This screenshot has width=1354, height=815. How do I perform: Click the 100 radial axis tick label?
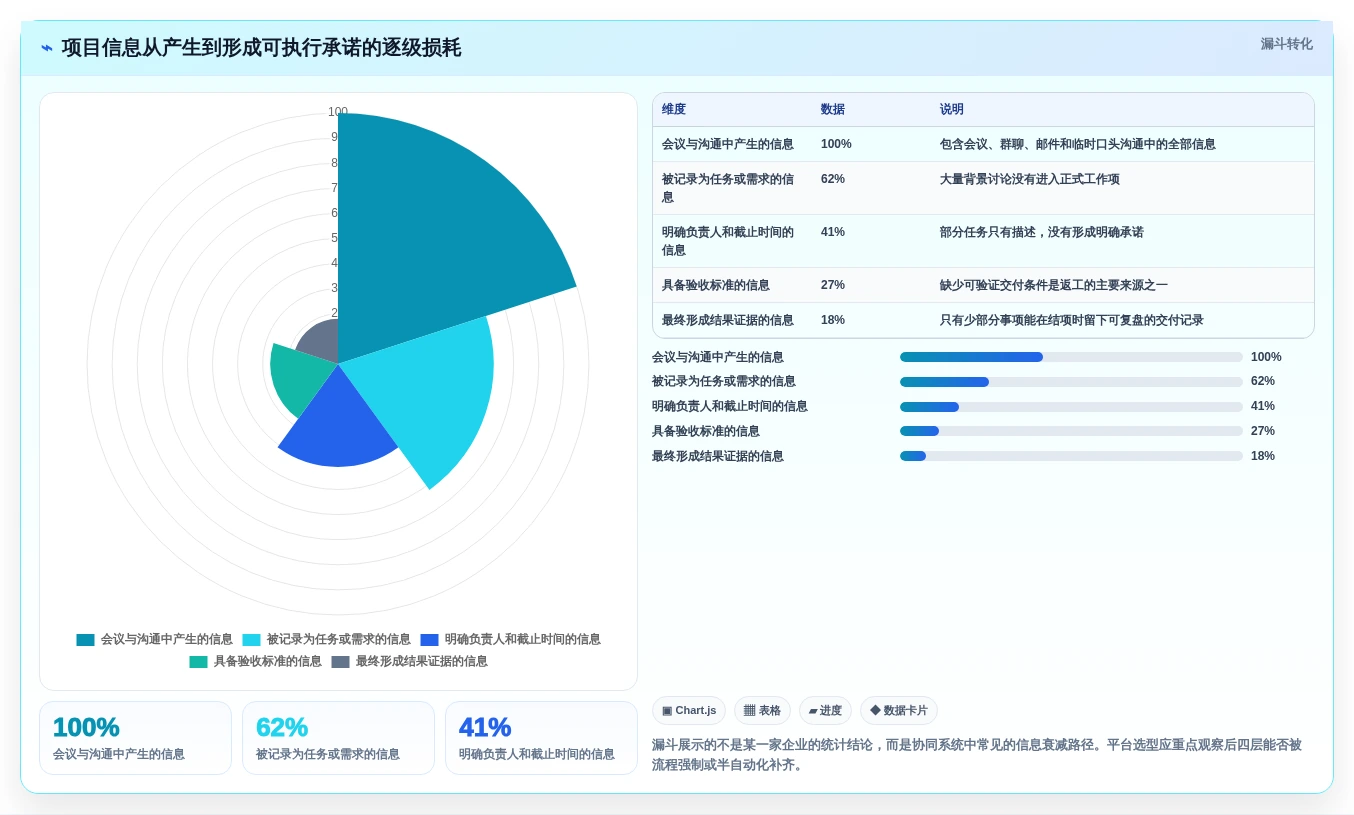(338, 112)
